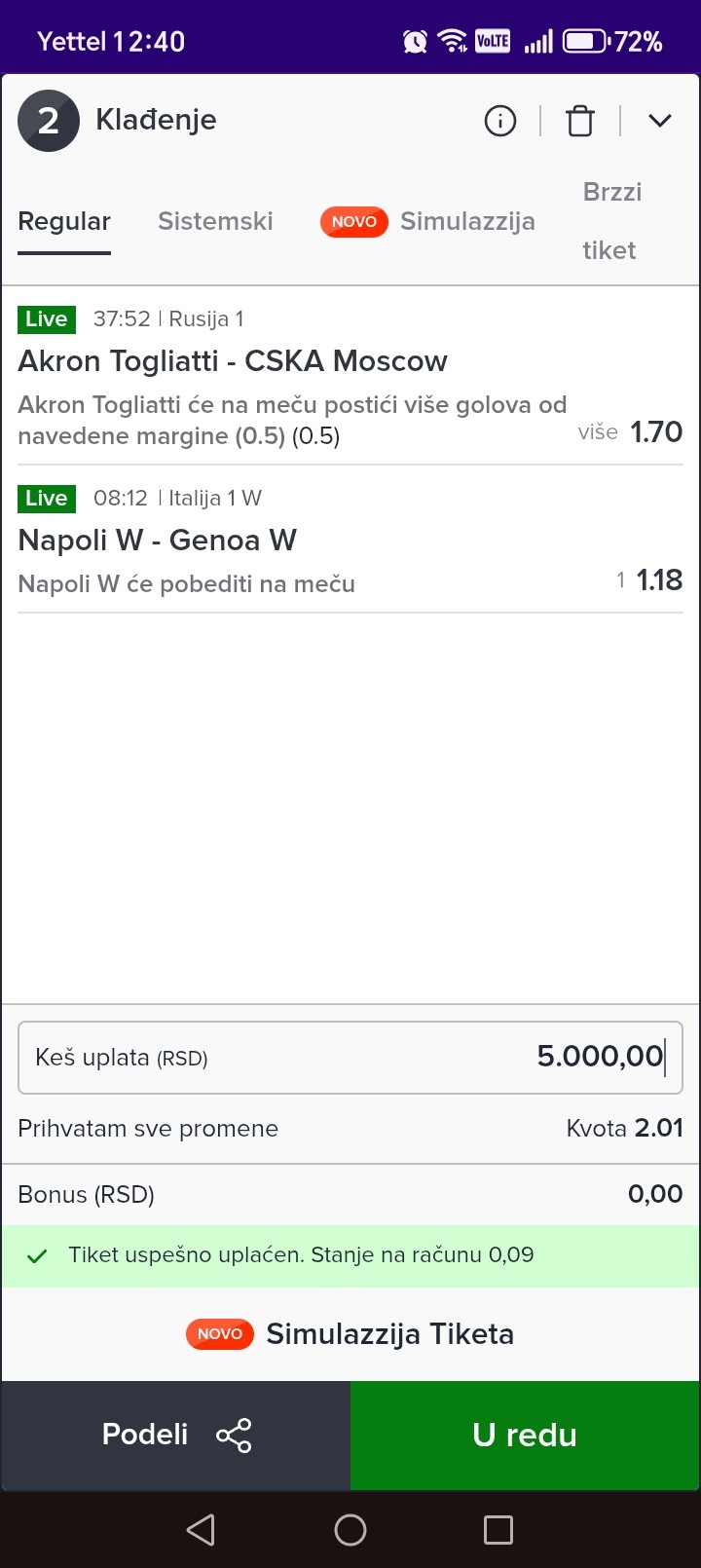The image size is (701, 1568).
Task: Tap the share icon next to Podeli
Action: click(234, 1435)
